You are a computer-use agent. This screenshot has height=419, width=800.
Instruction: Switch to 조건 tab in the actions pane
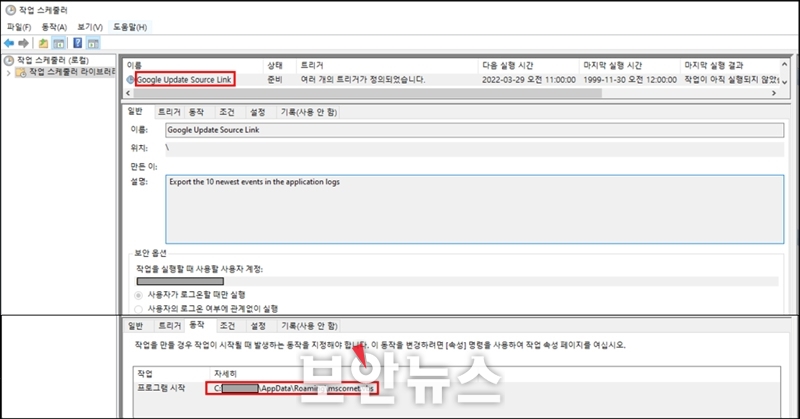(228, 326)
